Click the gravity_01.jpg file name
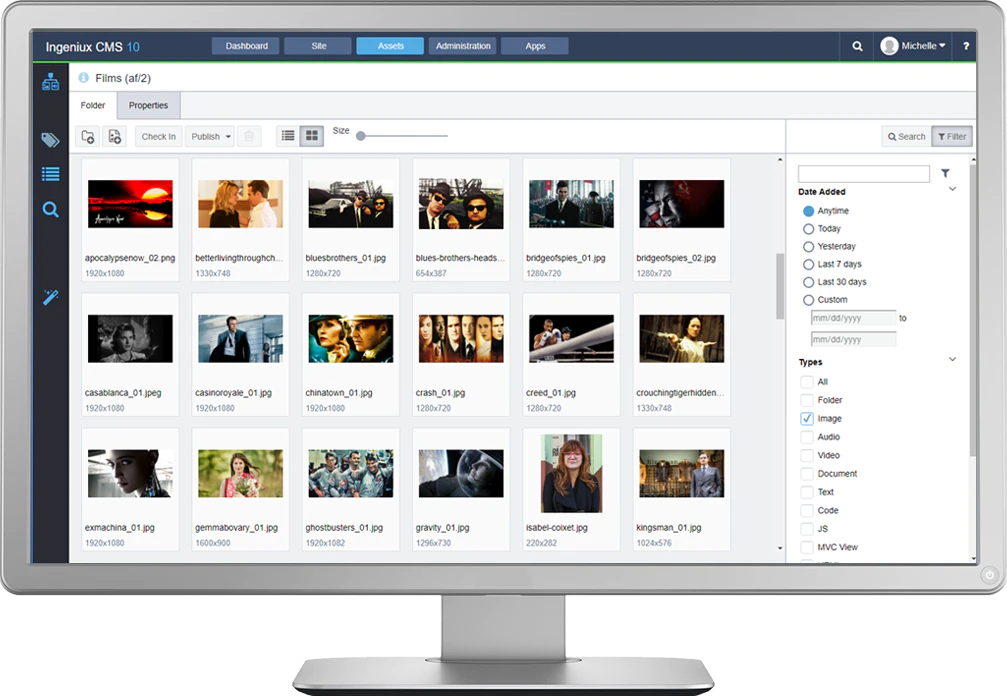This screenshot has height=696, width=1007. pos(442,528)
